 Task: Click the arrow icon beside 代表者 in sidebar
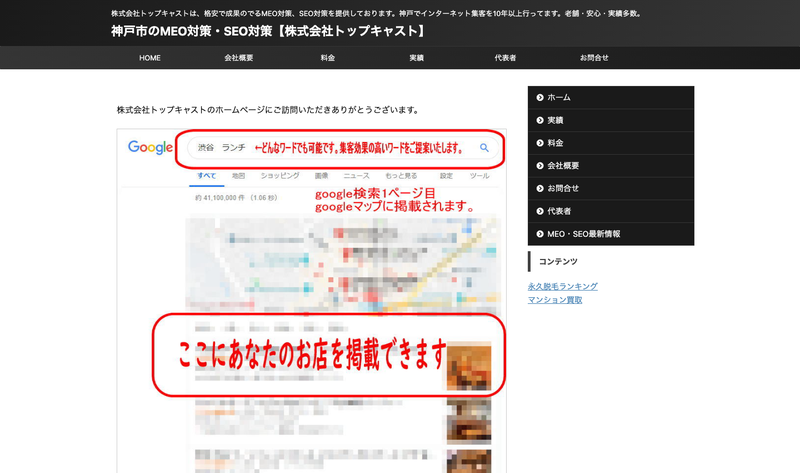[x=540, y=211]
